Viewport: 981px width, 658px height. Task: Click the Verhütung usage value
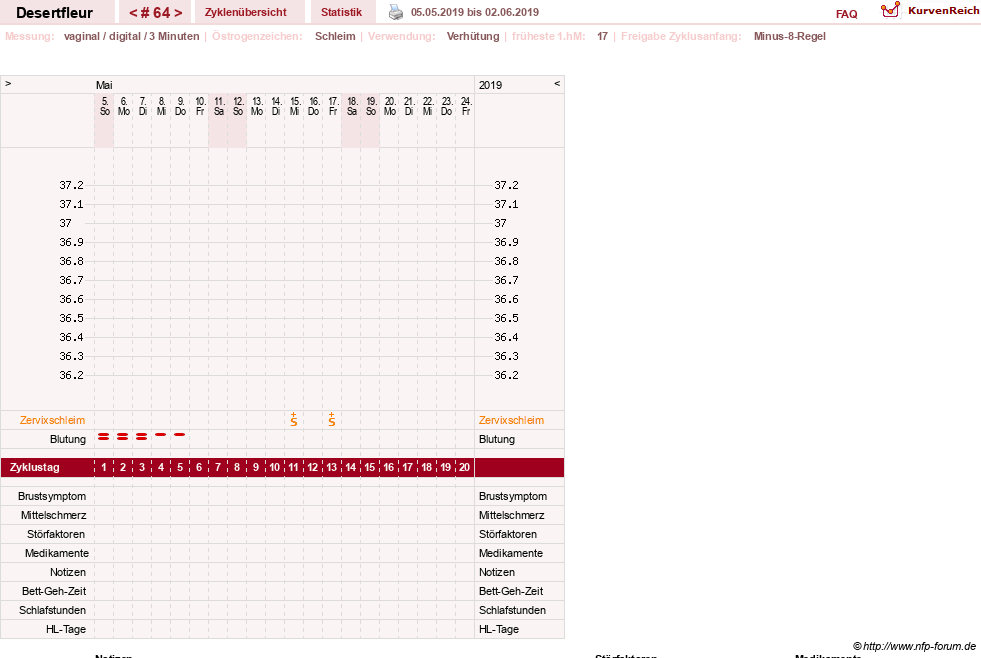pos(473,36)
